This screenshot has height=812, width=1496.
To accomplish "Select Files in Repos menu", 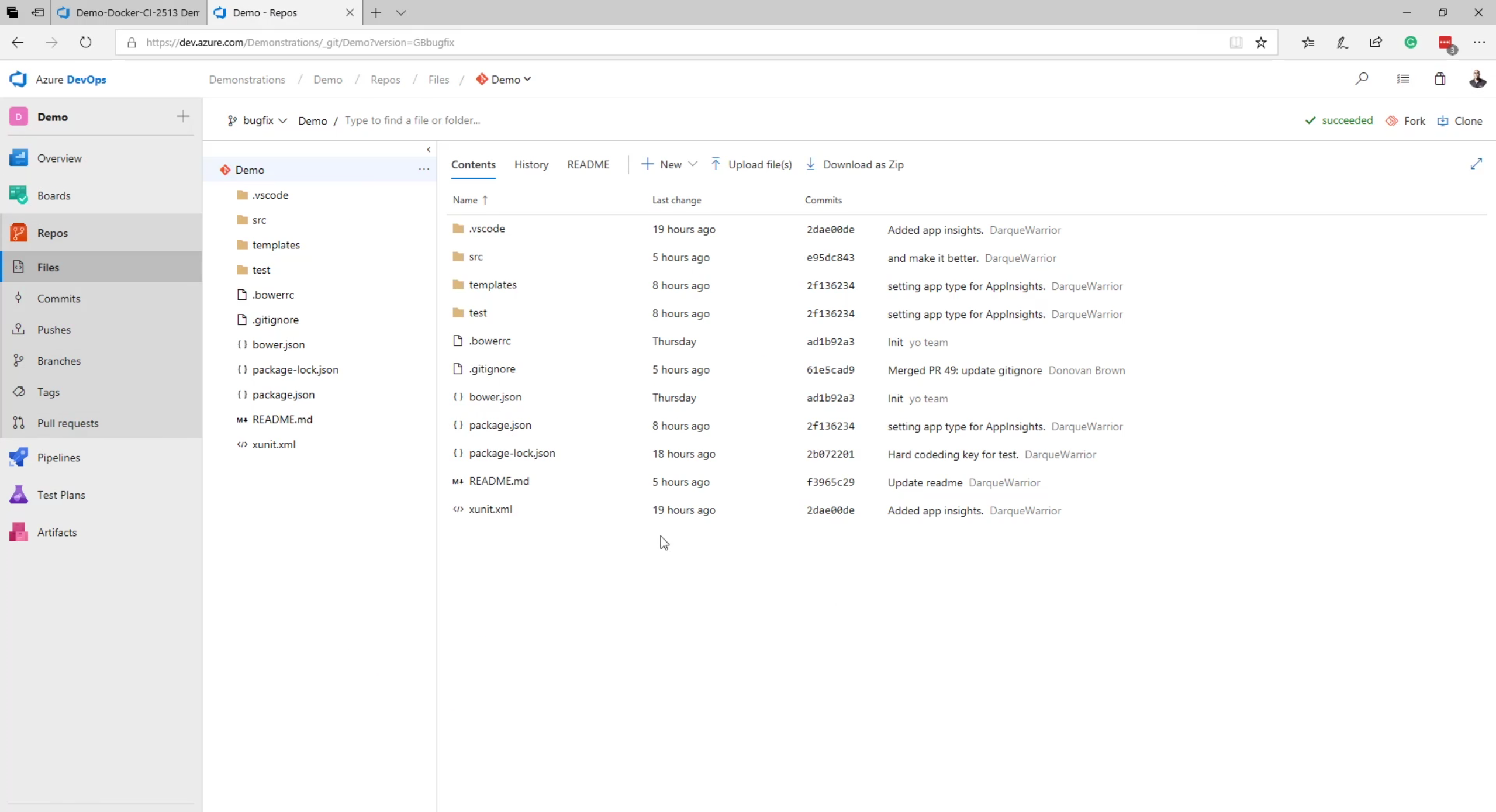I will [x=101, y=267].
